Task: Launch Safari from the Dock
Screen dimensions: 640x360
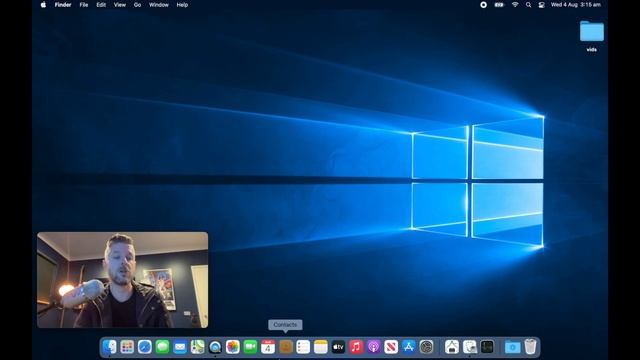Action: point(144,347)
